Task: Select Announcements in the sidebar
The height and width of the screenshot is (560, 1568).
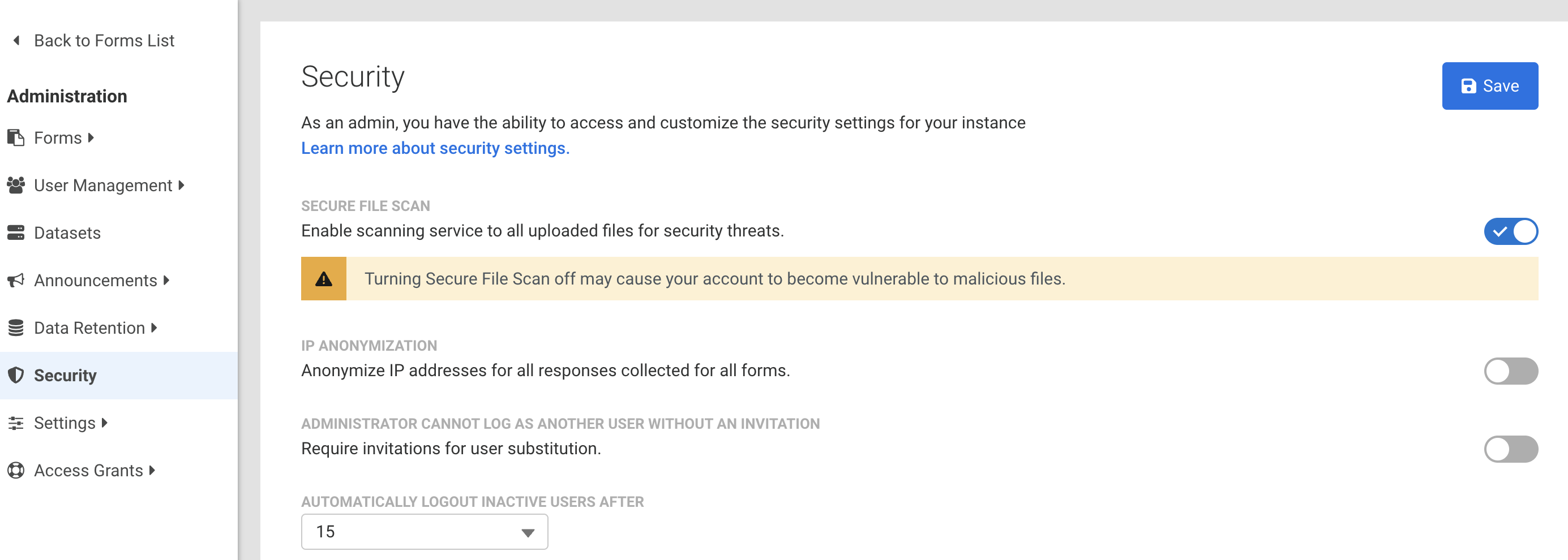Action: pyautogui.click(x=96, y=281)
